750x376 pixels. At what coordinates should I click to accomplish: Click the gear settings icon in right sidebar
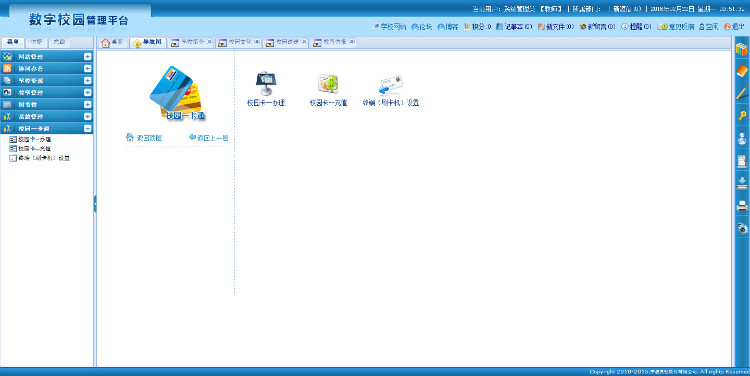[742, 229]
